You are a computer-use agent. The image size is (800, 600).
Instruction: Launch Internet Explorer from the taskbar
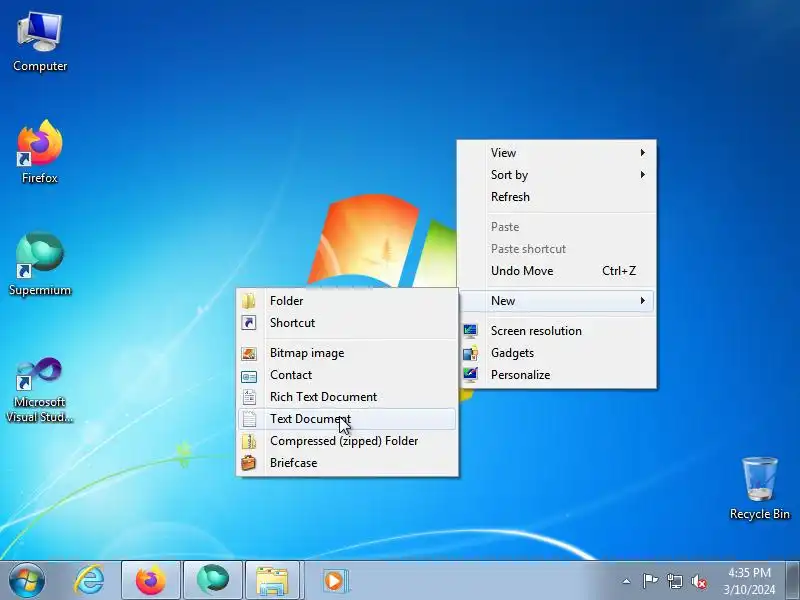[x=89, y=581]
